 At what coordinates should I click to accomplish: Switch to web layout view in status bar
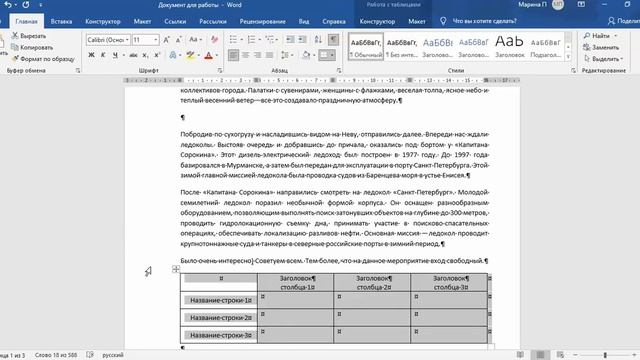coord(560,355)
